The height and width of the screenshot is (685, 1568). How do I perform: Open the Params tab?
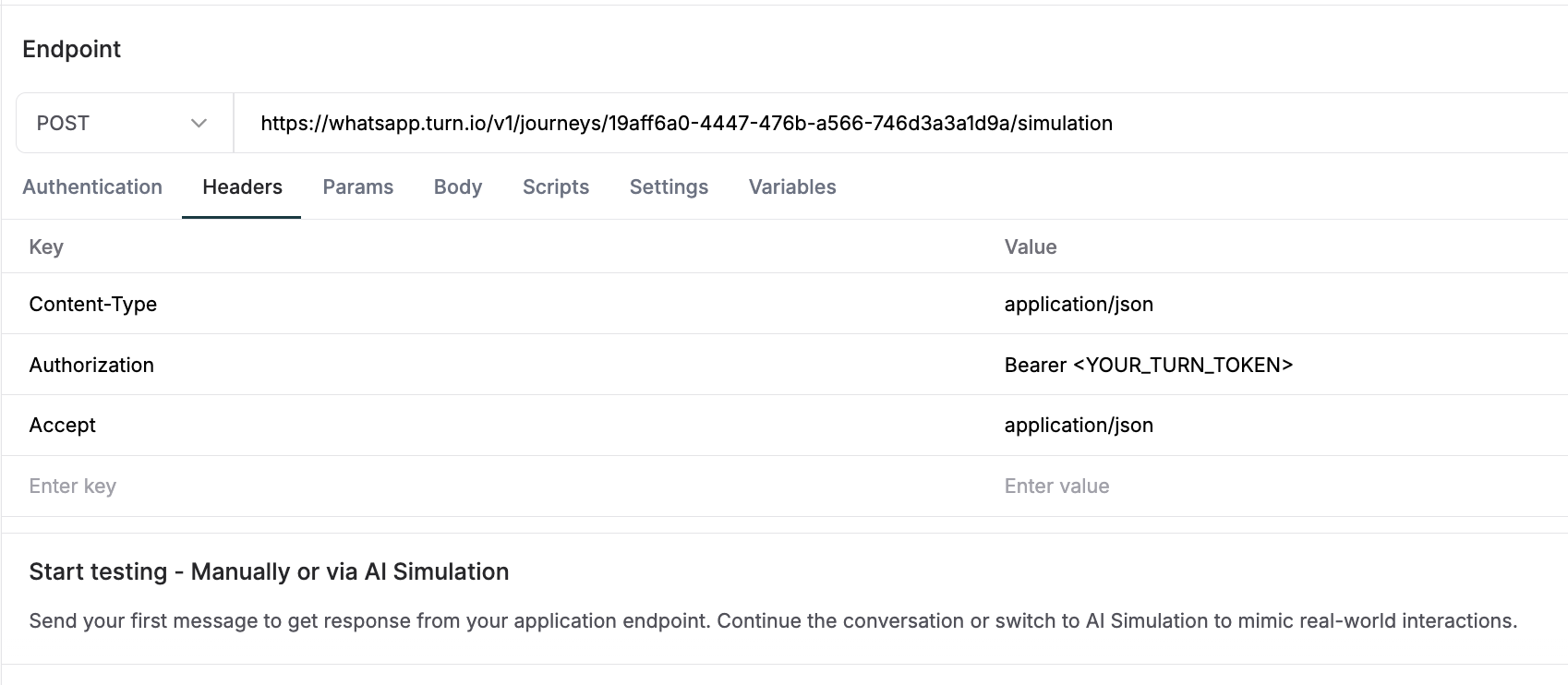(x=357, y=186)
